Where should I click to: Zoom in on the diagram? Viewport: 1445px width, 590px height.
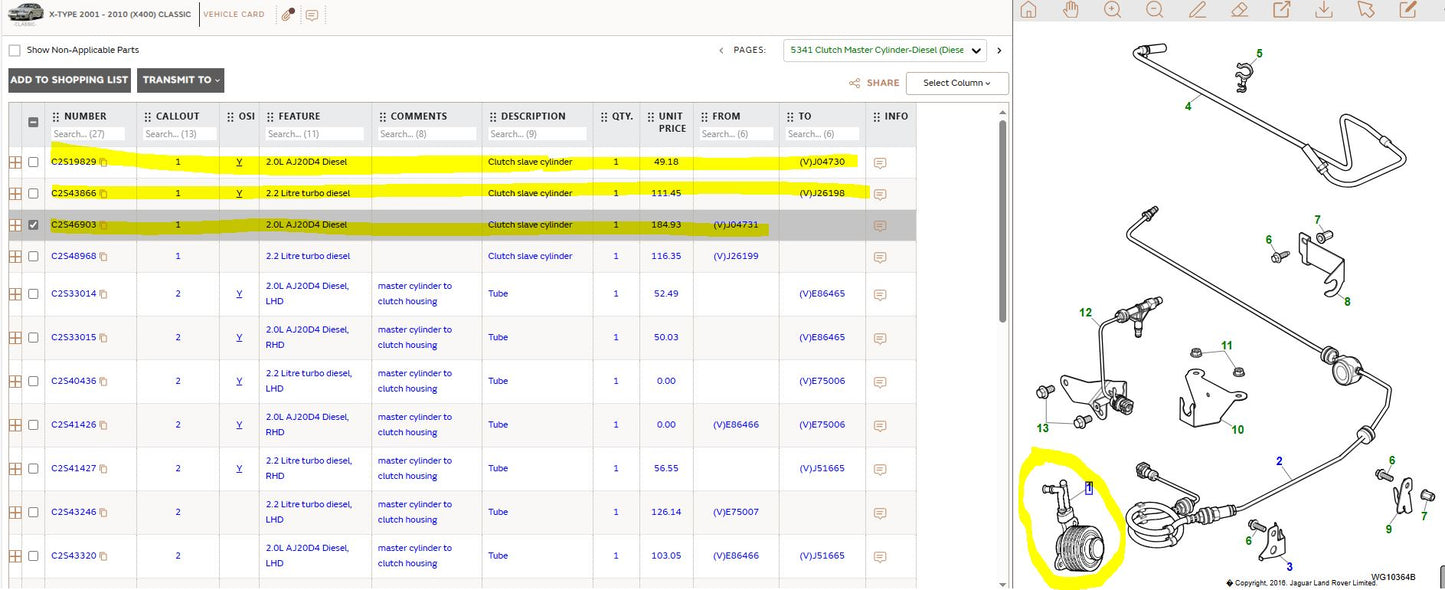[1113, 10]
